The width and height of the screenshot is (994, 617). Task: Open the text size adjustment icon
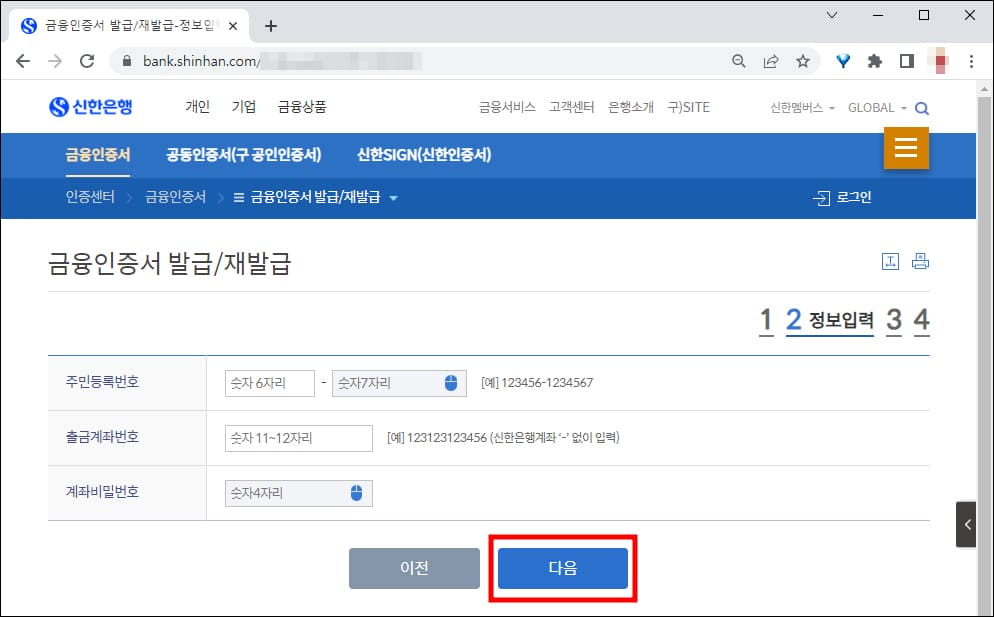point(891,260)
